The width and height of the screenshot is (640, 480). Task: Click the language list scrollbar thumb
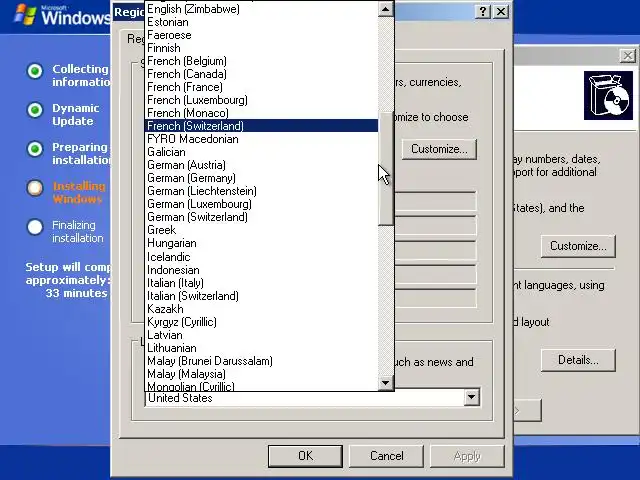tap(385, 169)
